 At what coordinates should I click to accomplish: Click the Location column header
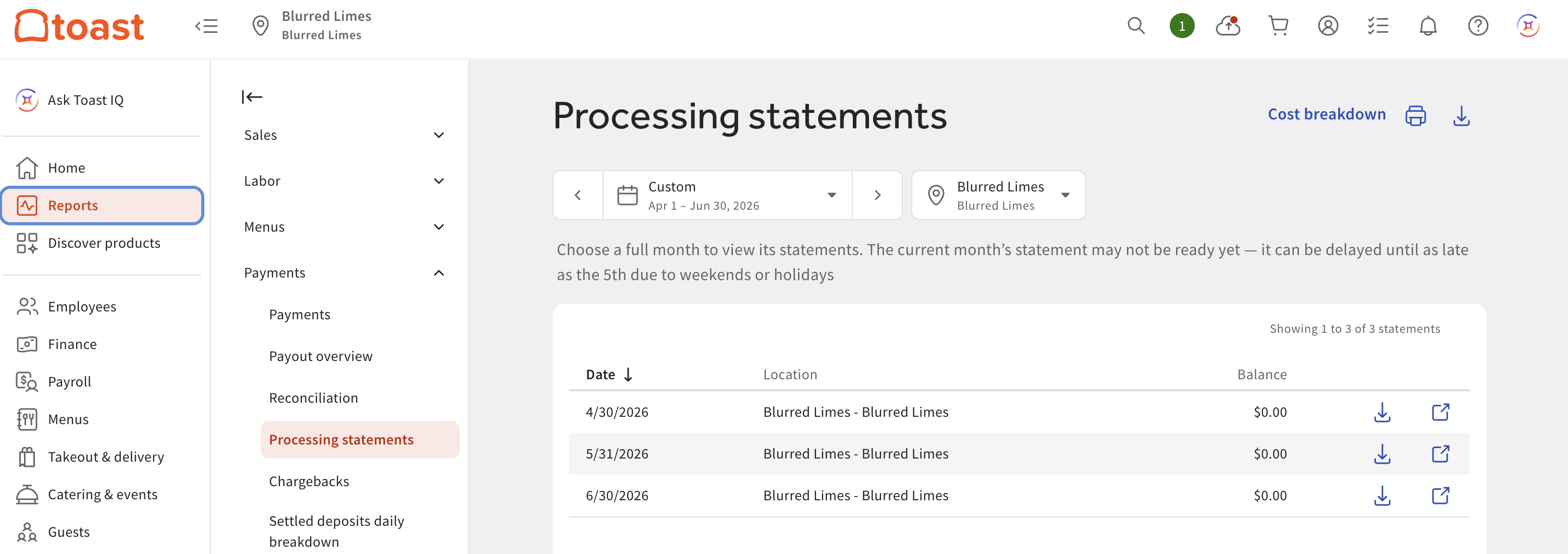(790, 374)
